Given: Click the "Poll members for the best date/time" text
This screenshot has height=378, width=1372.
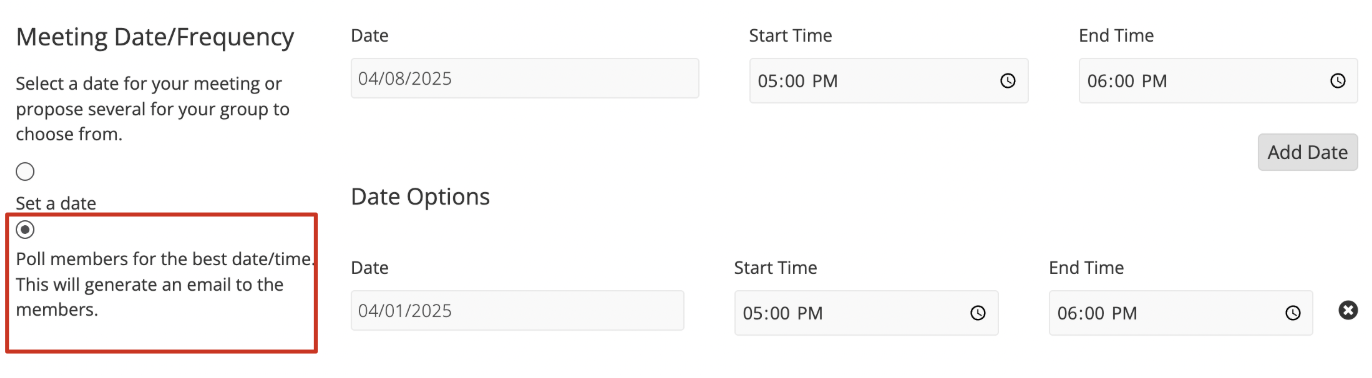Looking at the screenshot, I should [165, 259].
